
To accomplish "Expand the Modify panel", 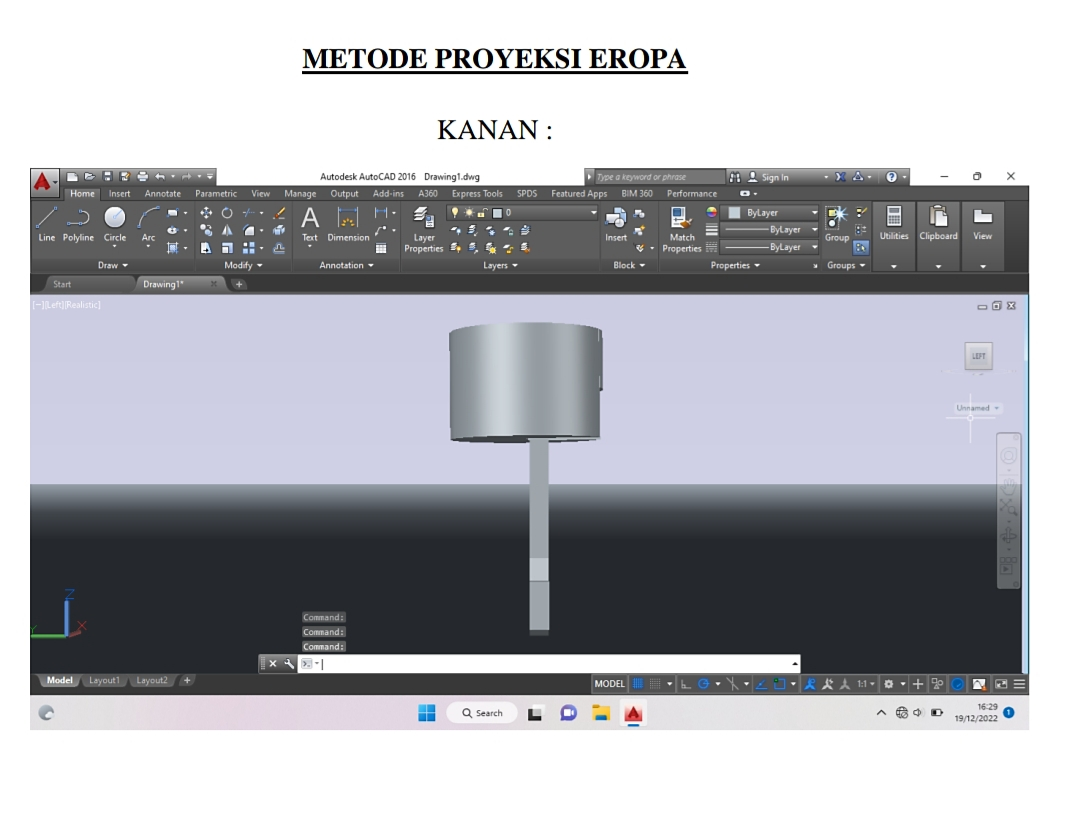I will 243,265.
